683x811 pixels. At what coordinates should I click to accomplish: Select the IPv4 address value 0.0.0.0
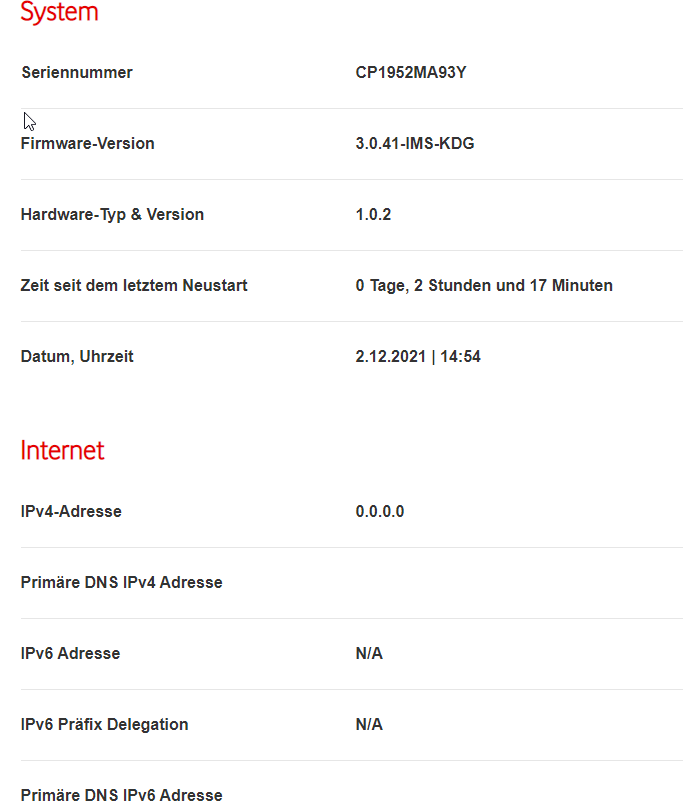380,512
